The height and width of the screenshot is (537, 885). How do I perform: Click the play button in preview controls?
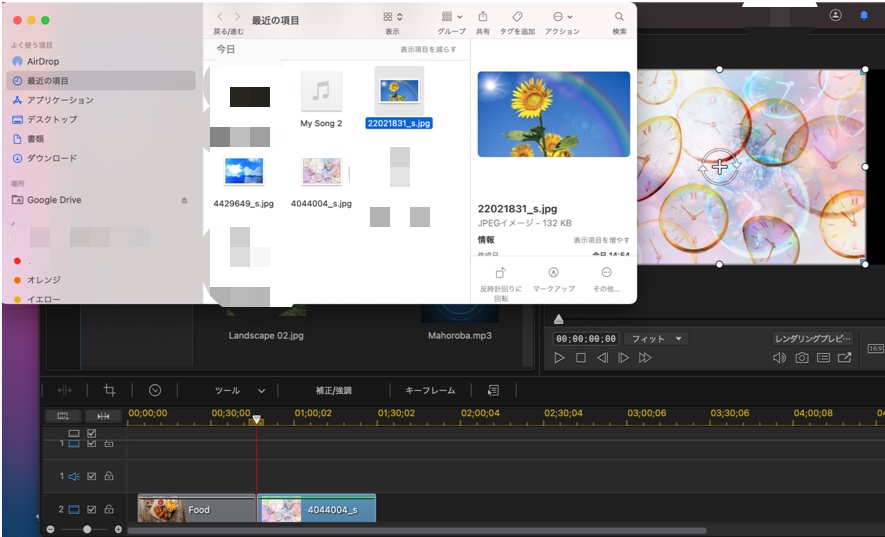[x=559, y=358]
